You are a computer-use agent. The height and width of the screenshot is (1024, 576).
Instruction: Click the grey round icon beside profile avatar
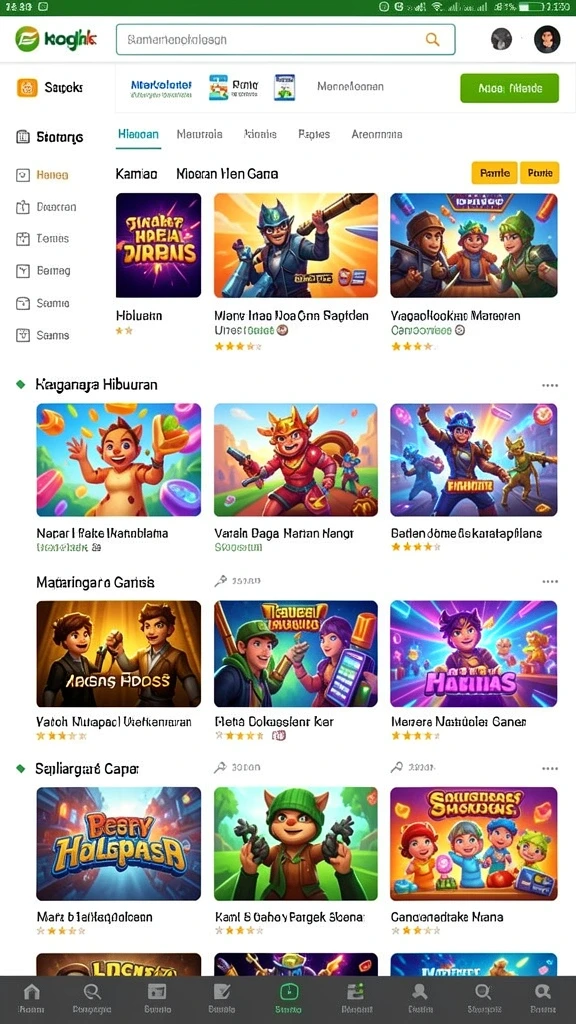click(x=502, y=39)
